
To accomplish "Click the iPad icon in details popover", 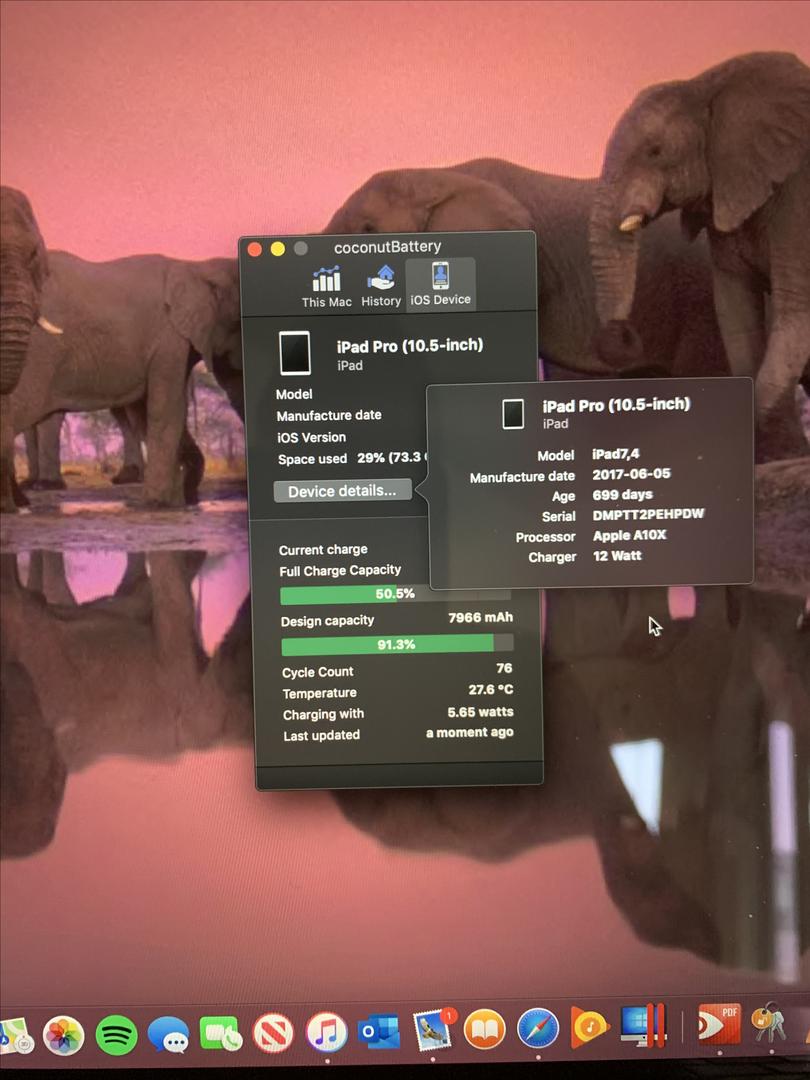I will point(513,414).
